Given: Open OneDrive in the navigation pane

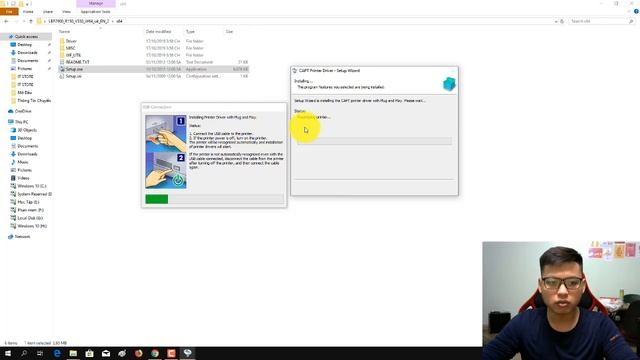Looking at the screenshot, I should click(23, 111).
